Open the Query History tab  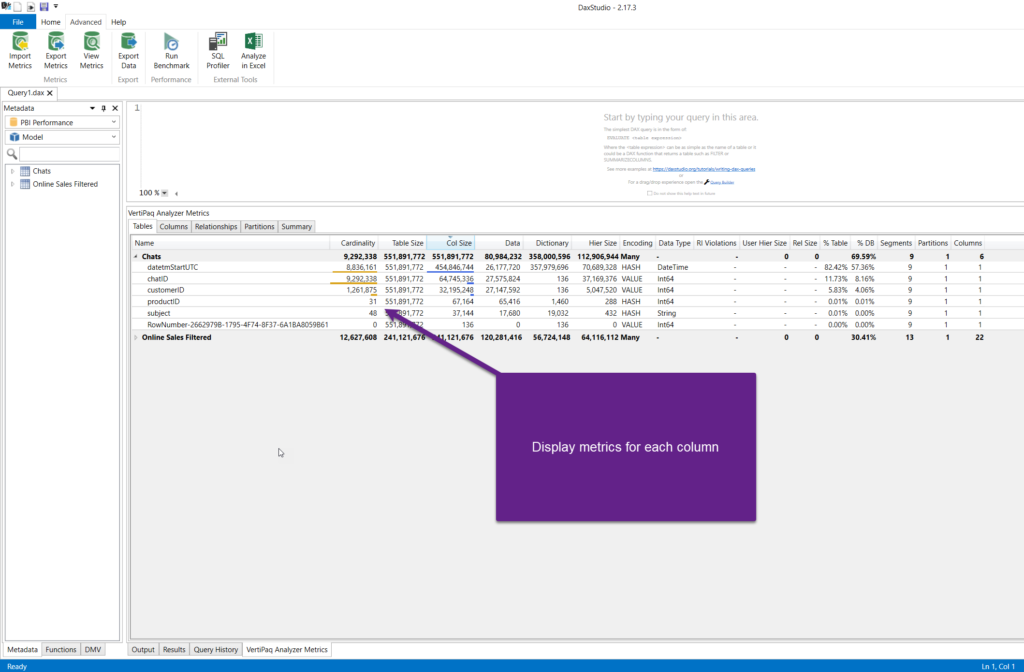216,650
